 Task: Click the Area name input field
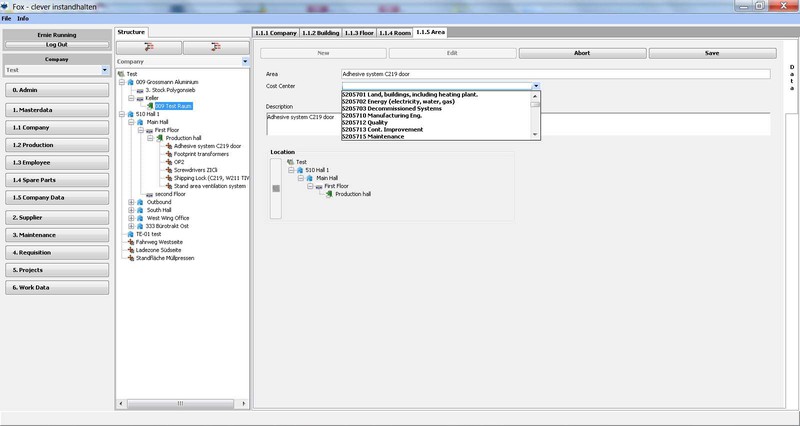pos(555,73)
